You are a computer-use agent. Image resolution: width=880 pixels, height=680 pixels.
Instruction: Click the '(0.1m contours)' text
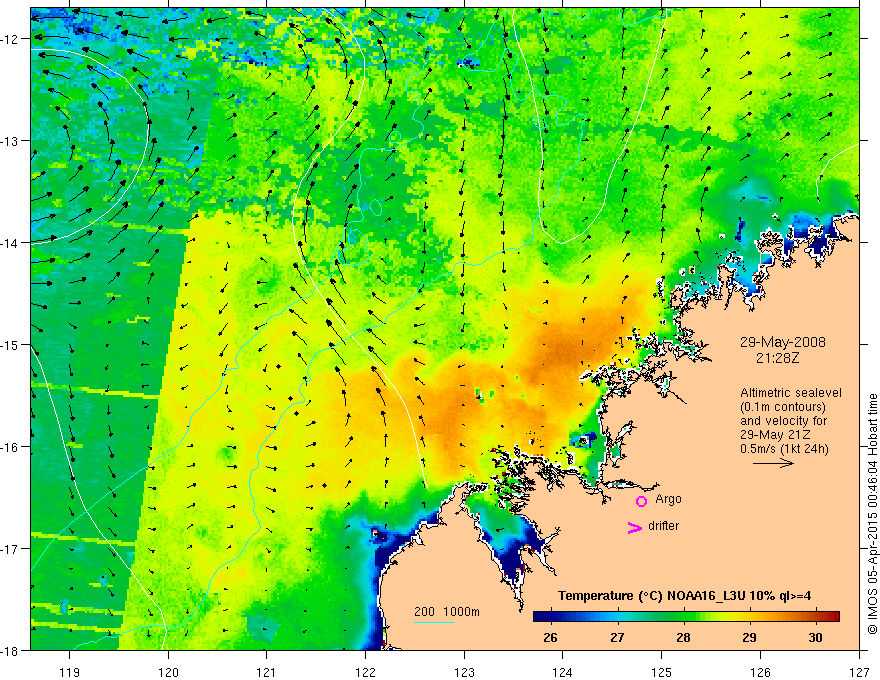783,407
